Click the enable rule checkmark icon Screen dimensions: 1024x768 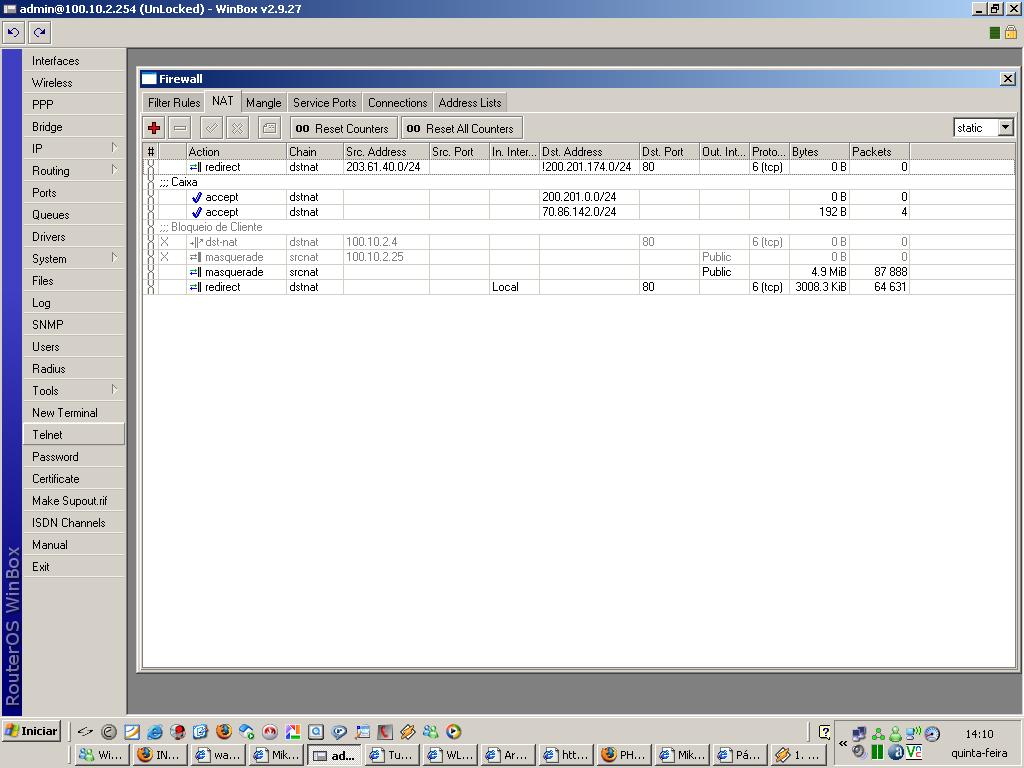[211, 128]
